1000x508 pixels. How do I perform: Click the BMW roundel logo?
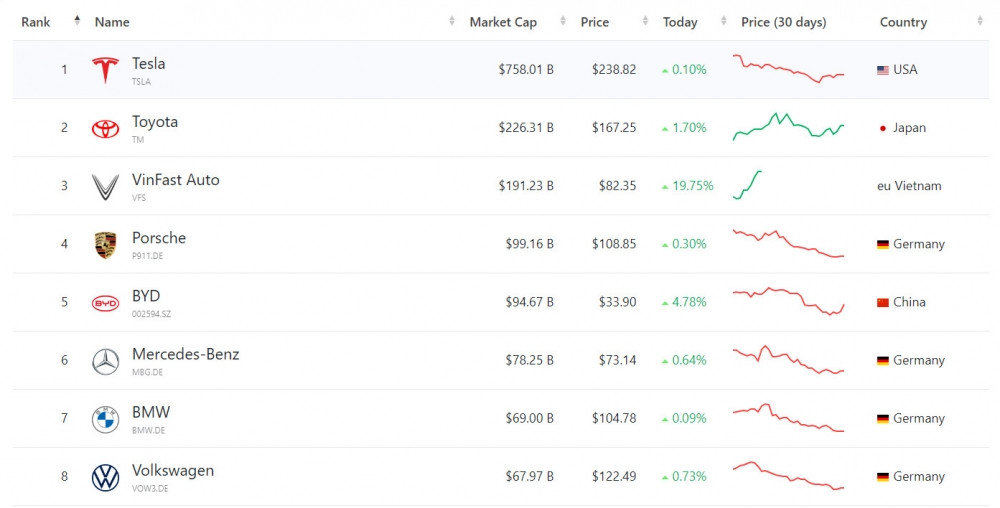click(x=105, y=419)
